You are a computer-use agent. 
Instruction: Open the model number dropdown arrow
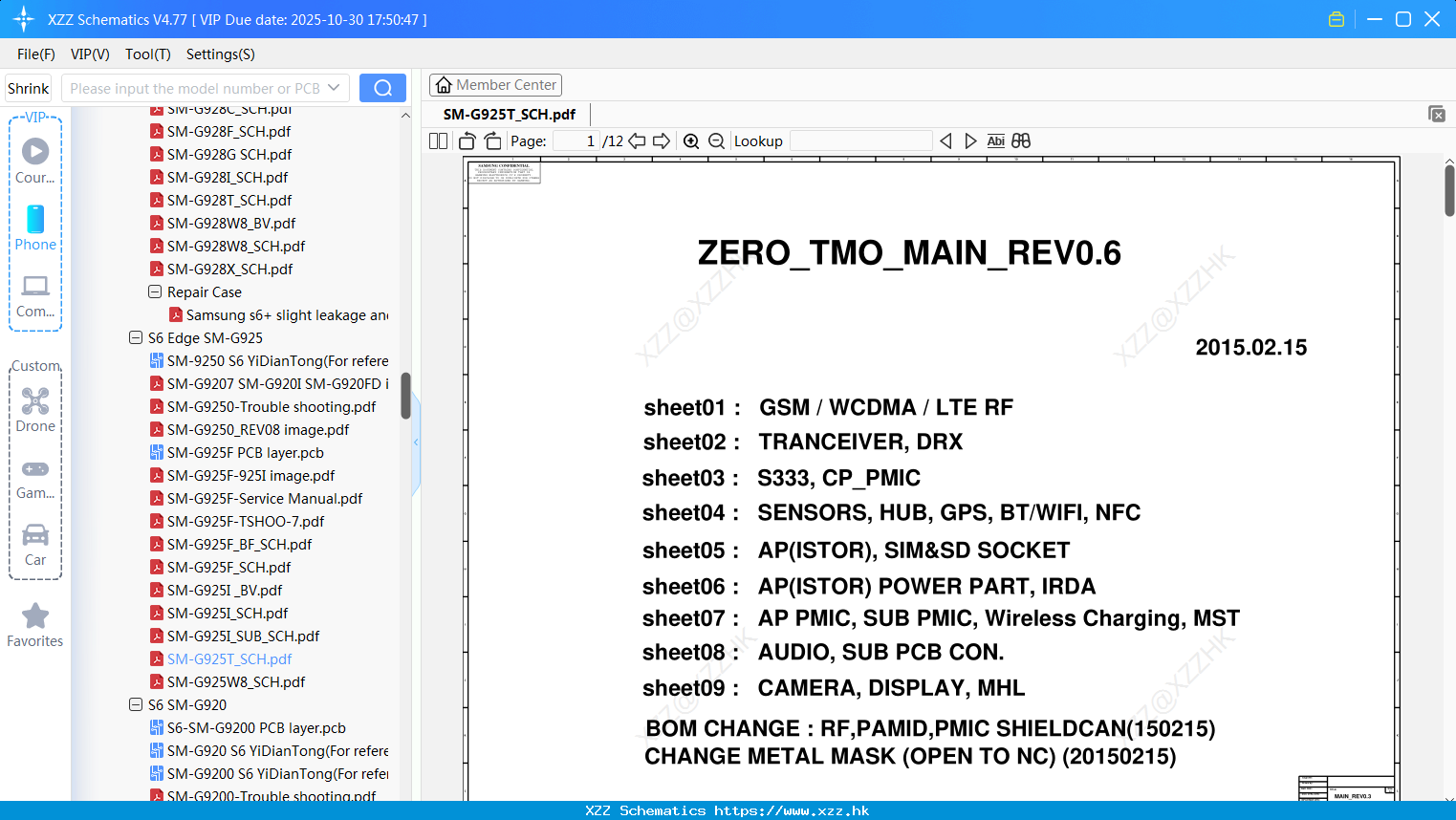click(334, 88)
